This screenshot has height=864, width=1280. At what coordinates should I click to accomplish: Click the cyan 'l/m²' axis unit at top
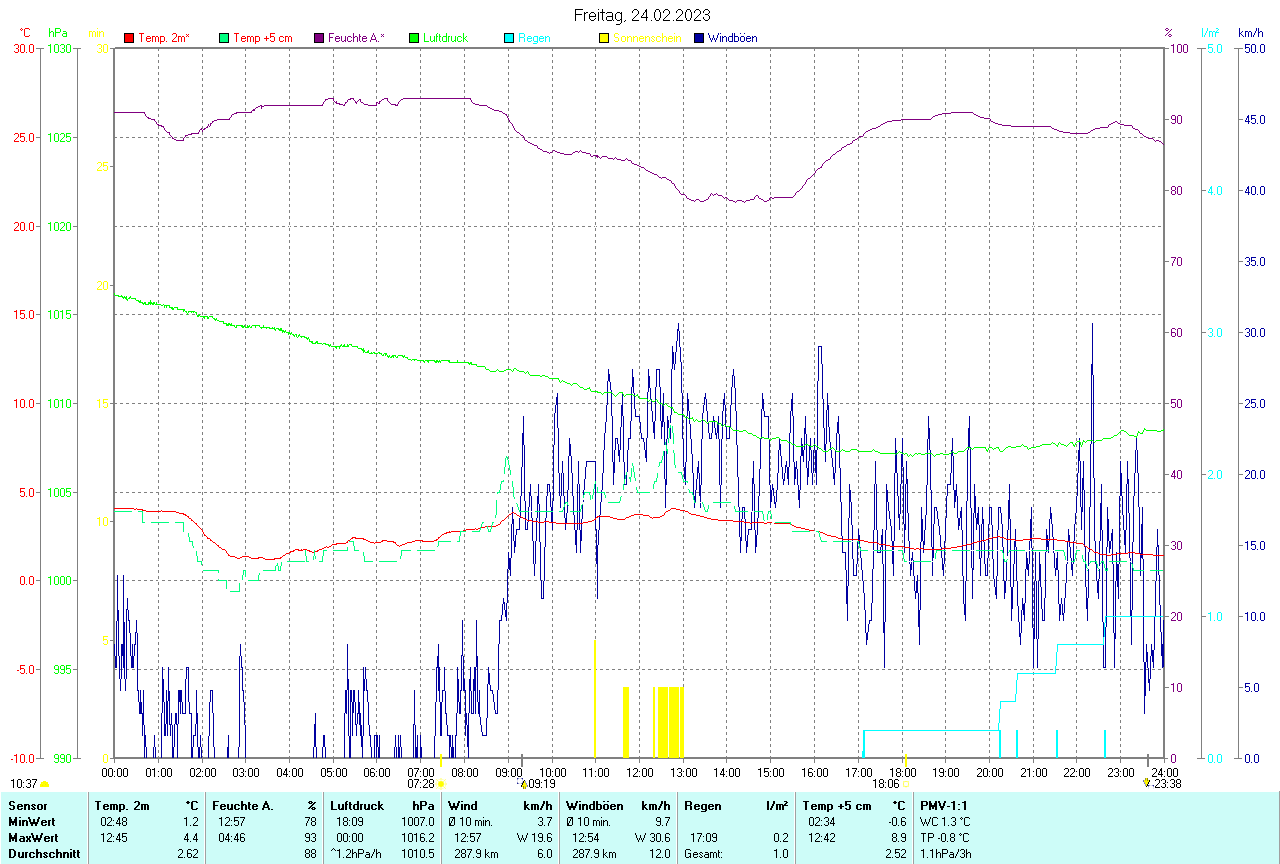coord(1210,33)
